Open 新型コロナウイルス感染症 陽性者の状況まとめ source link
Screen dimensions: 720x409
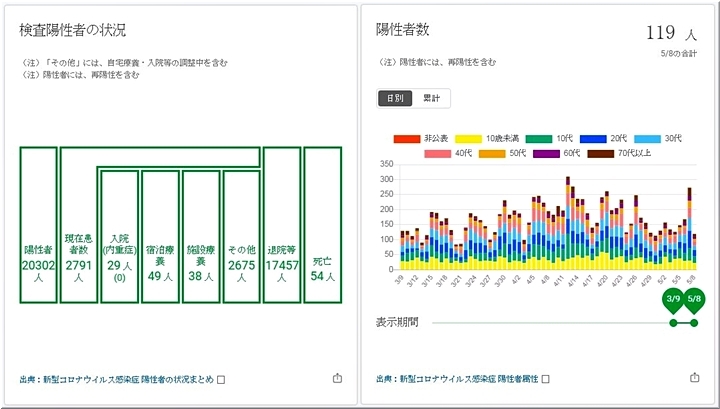pyautogui.click(x=116, y=379)
